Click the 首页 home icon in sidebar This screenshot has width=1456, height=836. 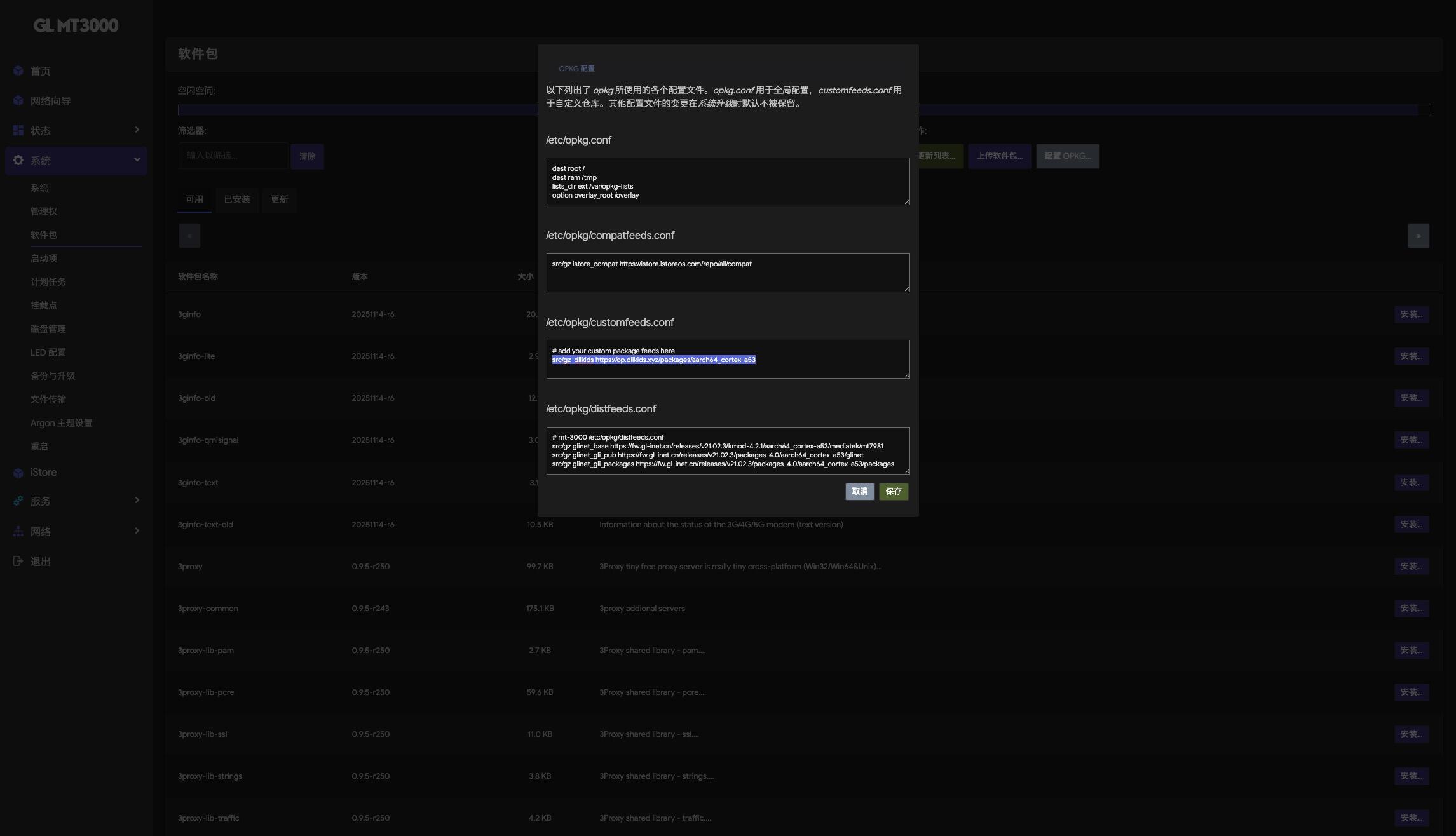(18, 71)
